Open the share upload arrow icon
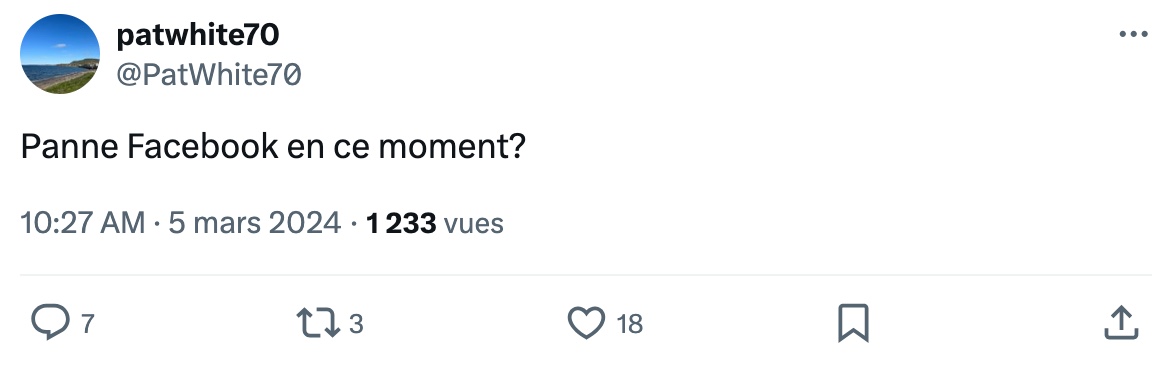 1121,323
